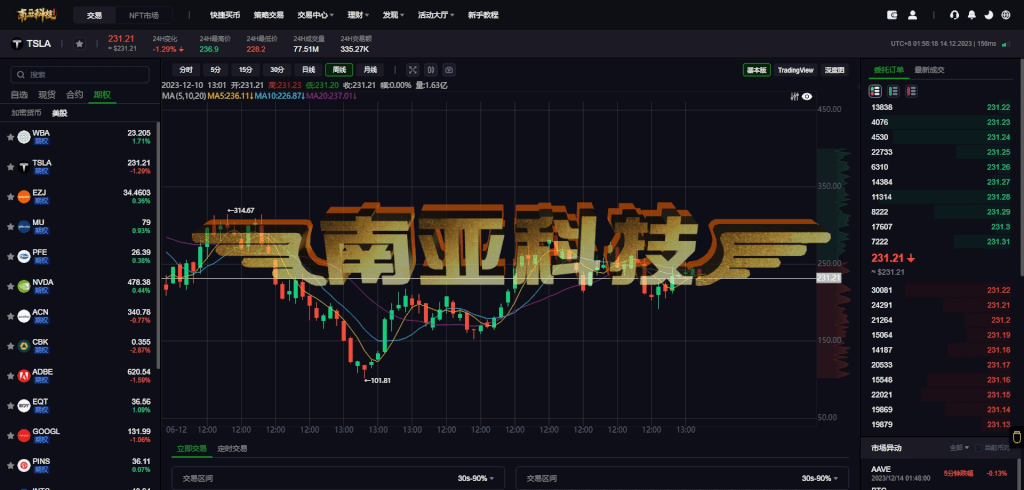Set chart interval to 分时

click(185, 70)
